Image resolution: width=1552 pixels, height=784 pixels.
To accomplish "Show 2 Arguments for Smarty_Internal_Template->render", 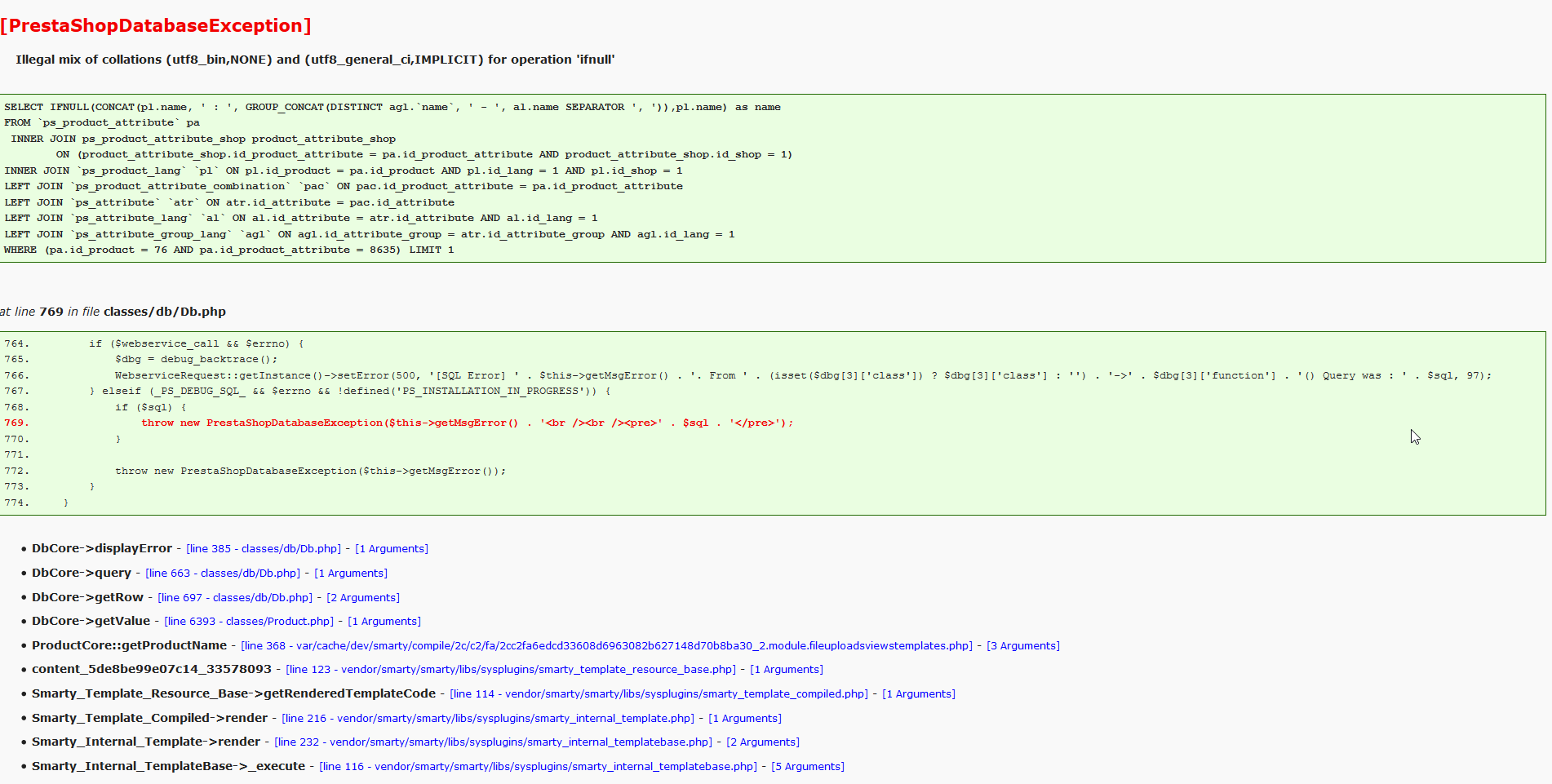I will coord(763,742).
